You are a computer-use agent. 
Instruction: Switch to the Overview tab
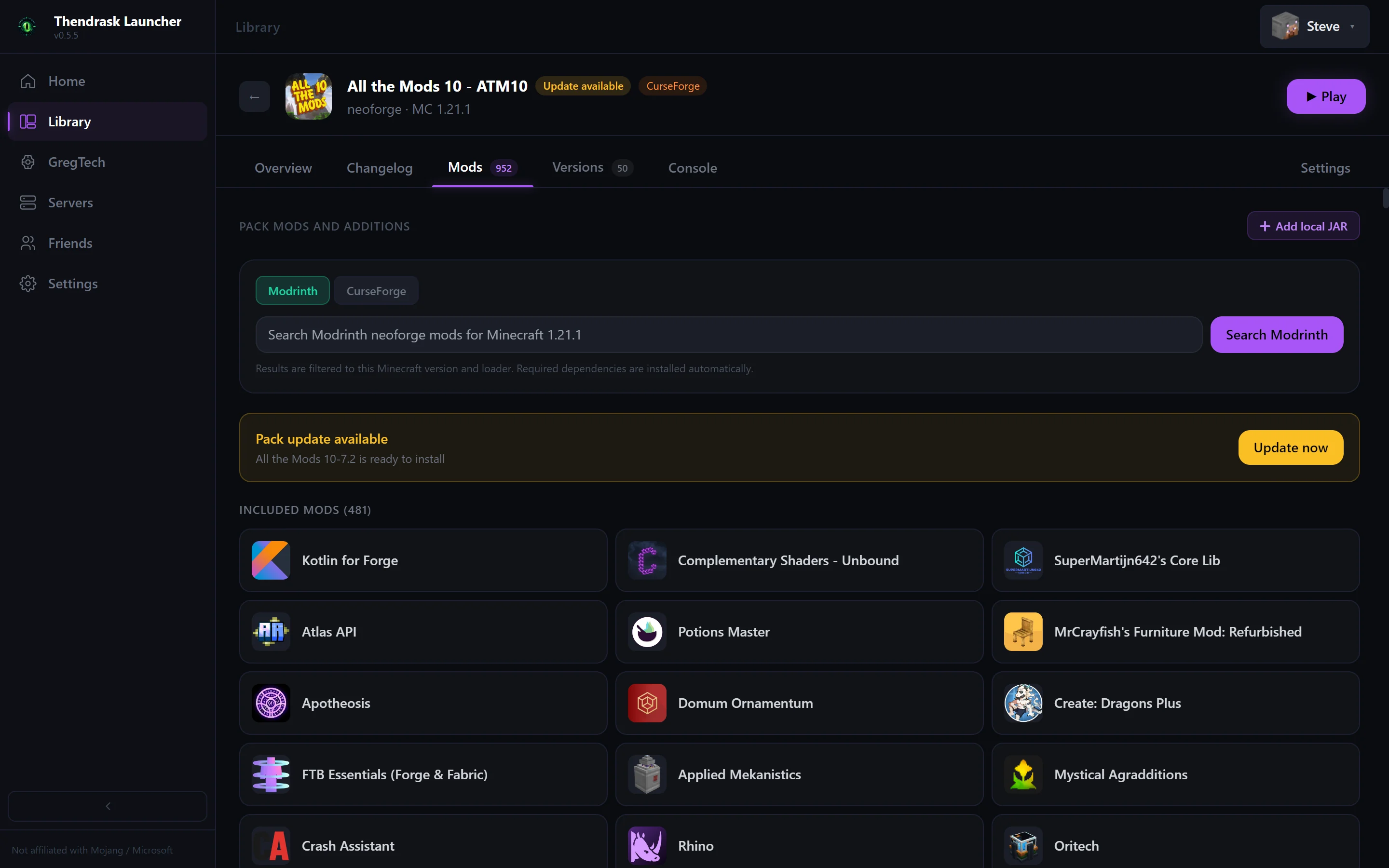tap(283, 168)
